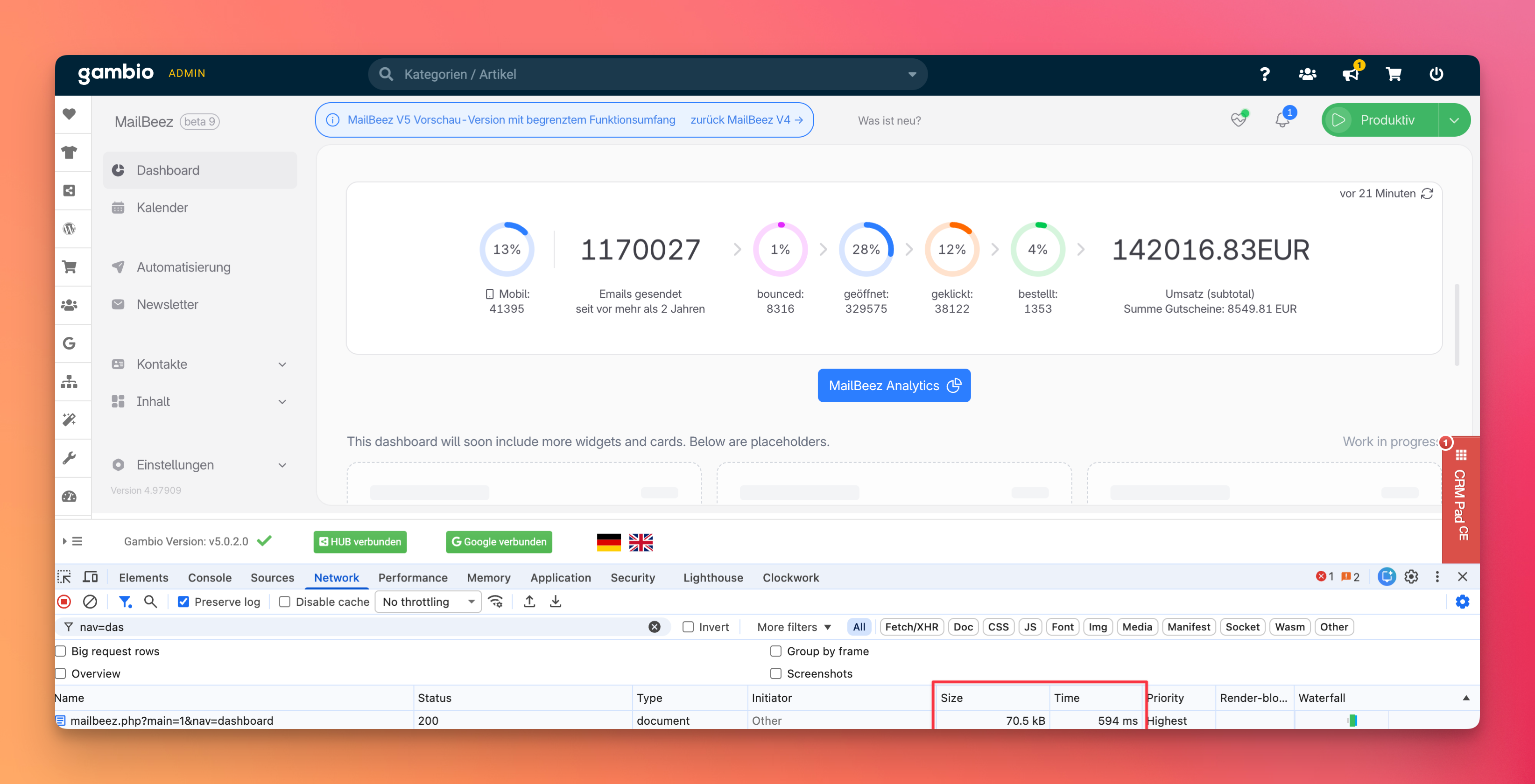Open the Sources tab
Image resolution: width=1535 pixels, height=784 pixels.
272,577
